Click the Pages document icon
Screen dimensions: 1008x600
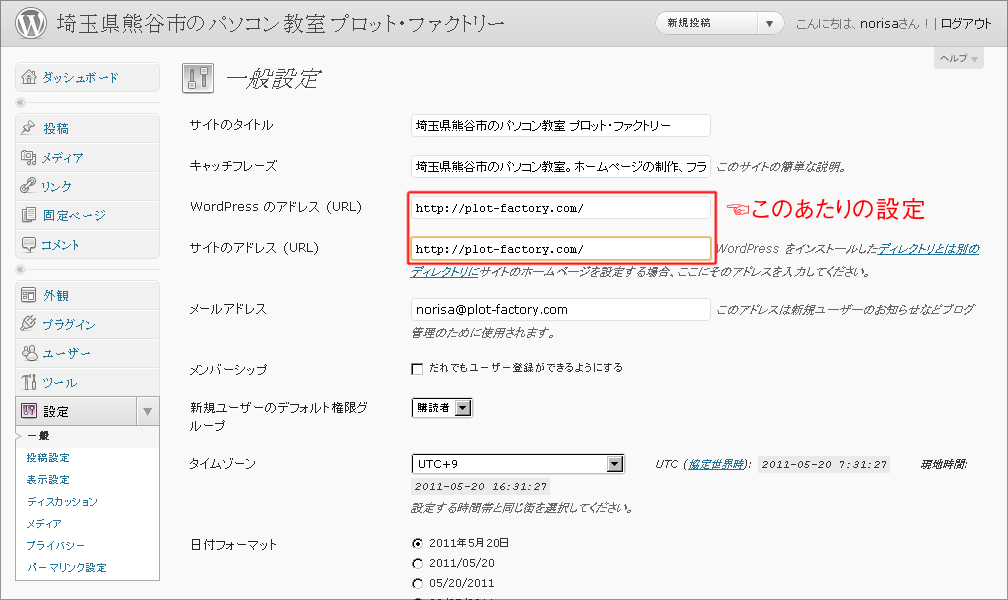point(28,215)
